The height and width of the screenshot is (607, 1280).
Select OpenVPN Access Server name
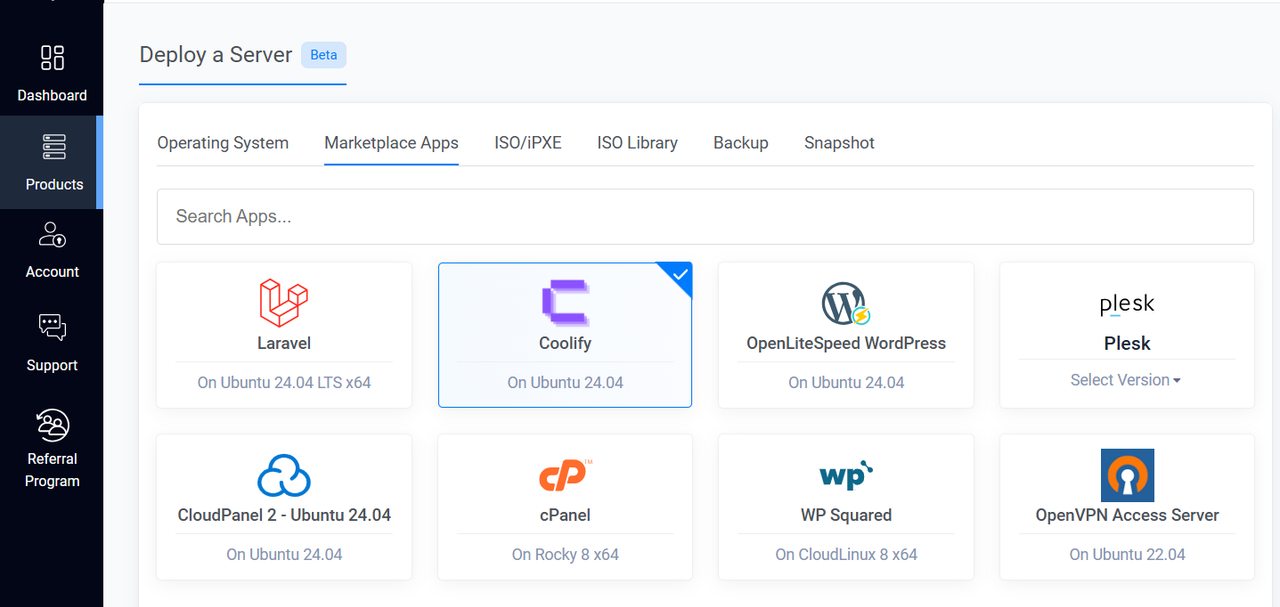(x=1127, y=515)
